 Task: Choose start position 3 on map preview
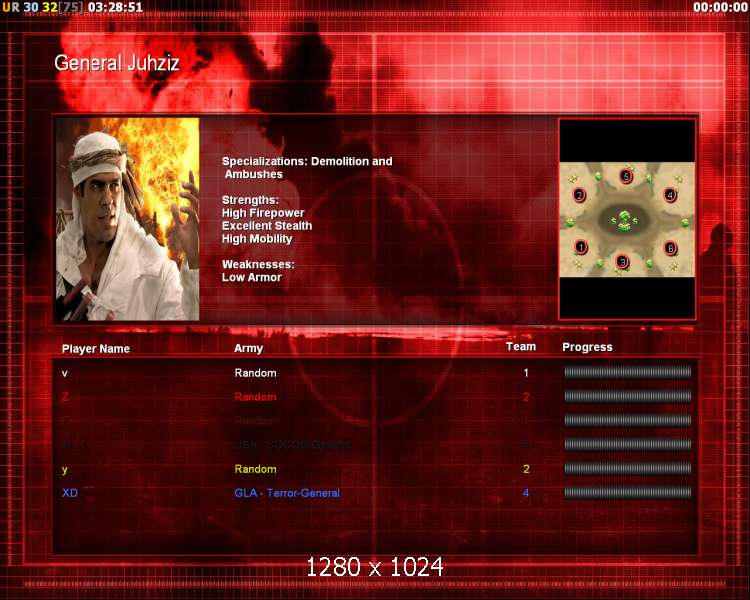622,262
